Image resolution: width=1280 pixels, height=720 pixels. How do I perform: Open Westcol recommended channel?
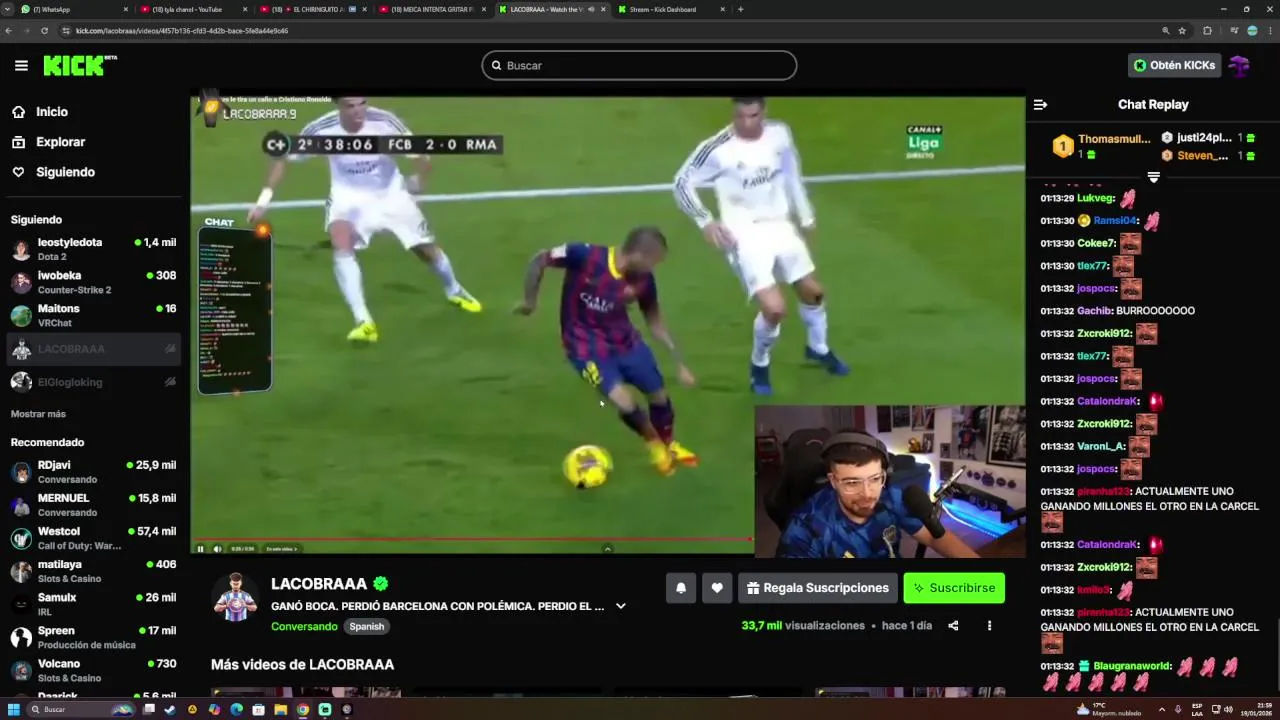click(92, 538)
